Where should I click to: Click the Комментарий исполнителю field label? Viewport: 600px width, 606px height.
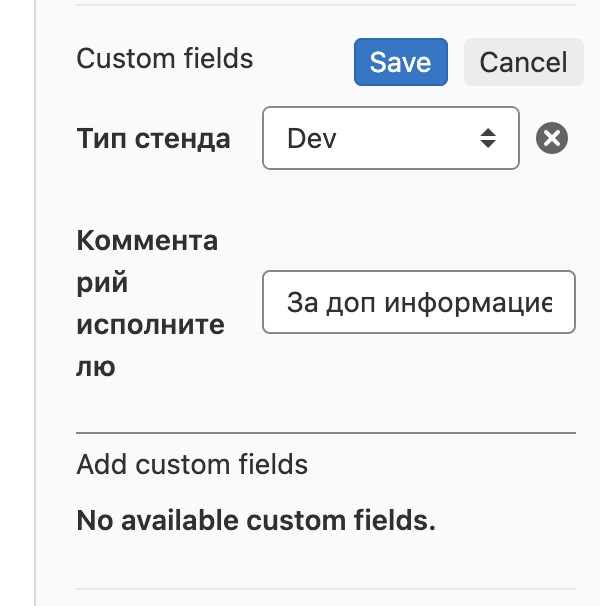click(x=150, y=304)
